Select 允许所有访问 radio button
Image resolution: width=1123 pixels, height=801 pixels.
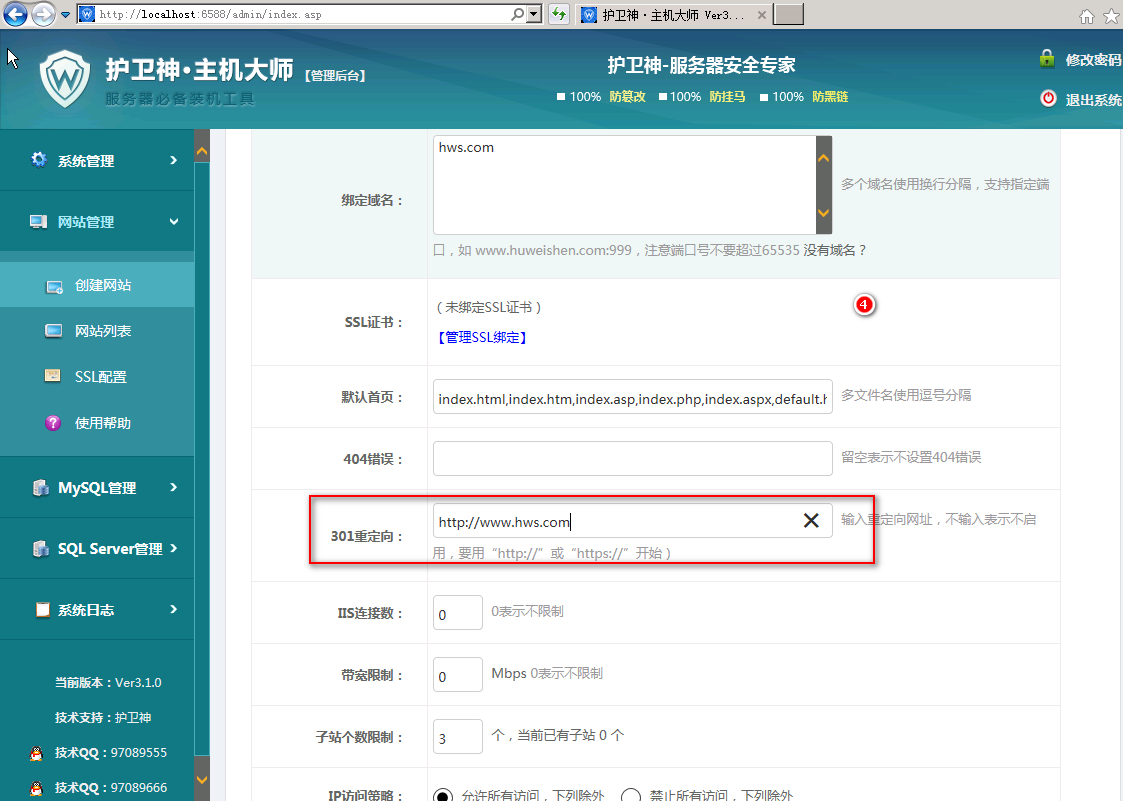pos(442,796)
